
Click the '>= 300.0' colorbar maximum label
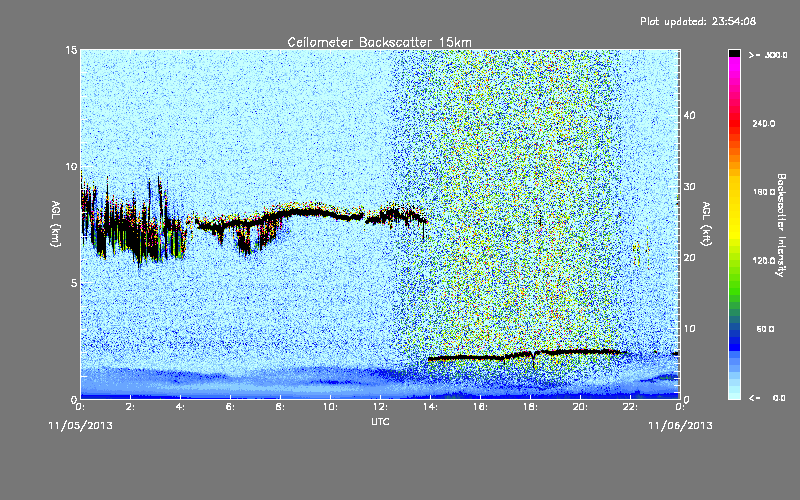click(x=768, y=55)
